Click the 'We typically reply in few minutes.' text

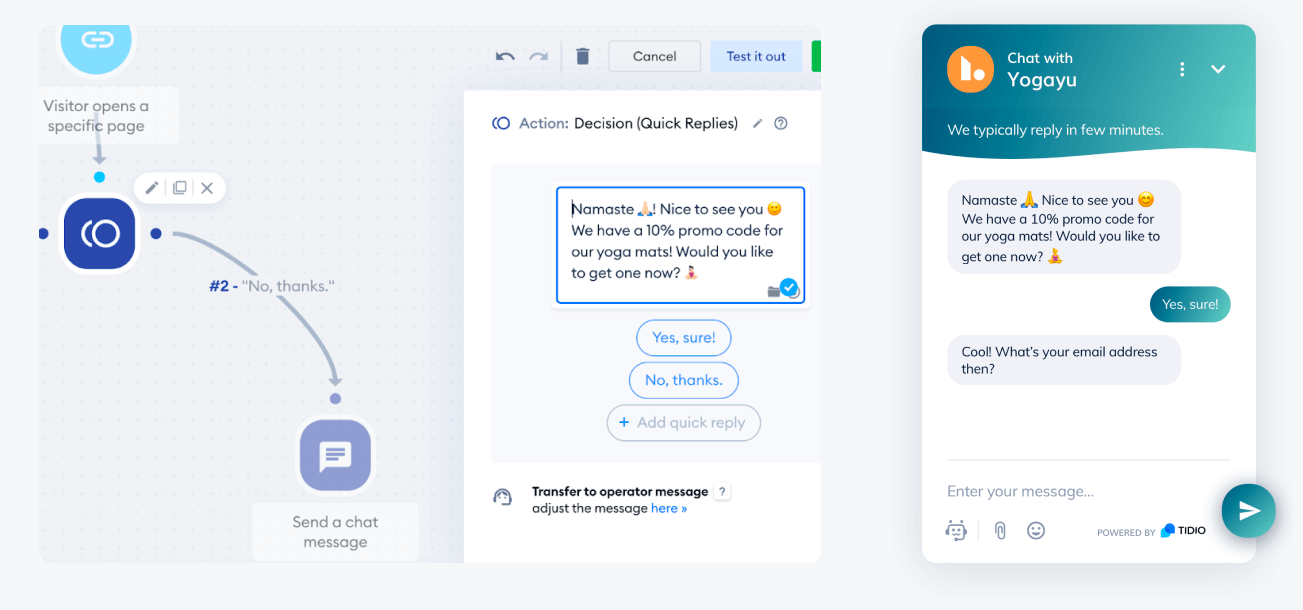tap(1056, 130)
